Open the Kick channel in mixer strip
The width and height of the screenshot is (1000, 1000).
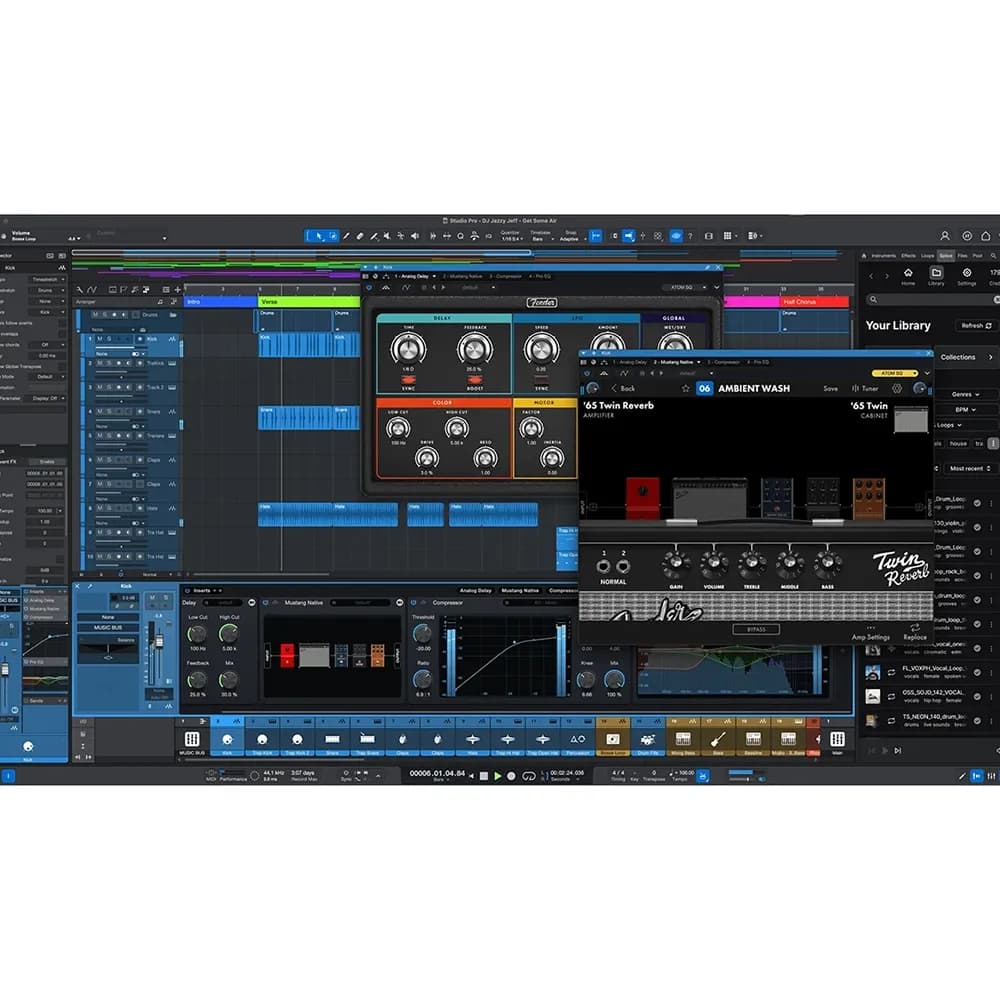227,739
